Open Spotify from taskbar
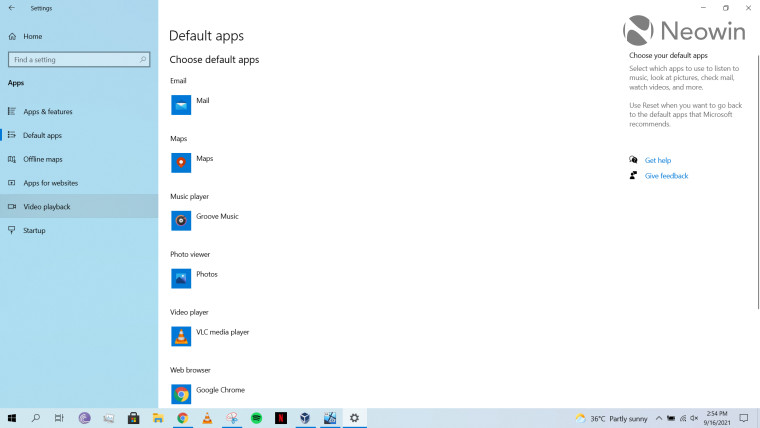 tap(256, 418)
